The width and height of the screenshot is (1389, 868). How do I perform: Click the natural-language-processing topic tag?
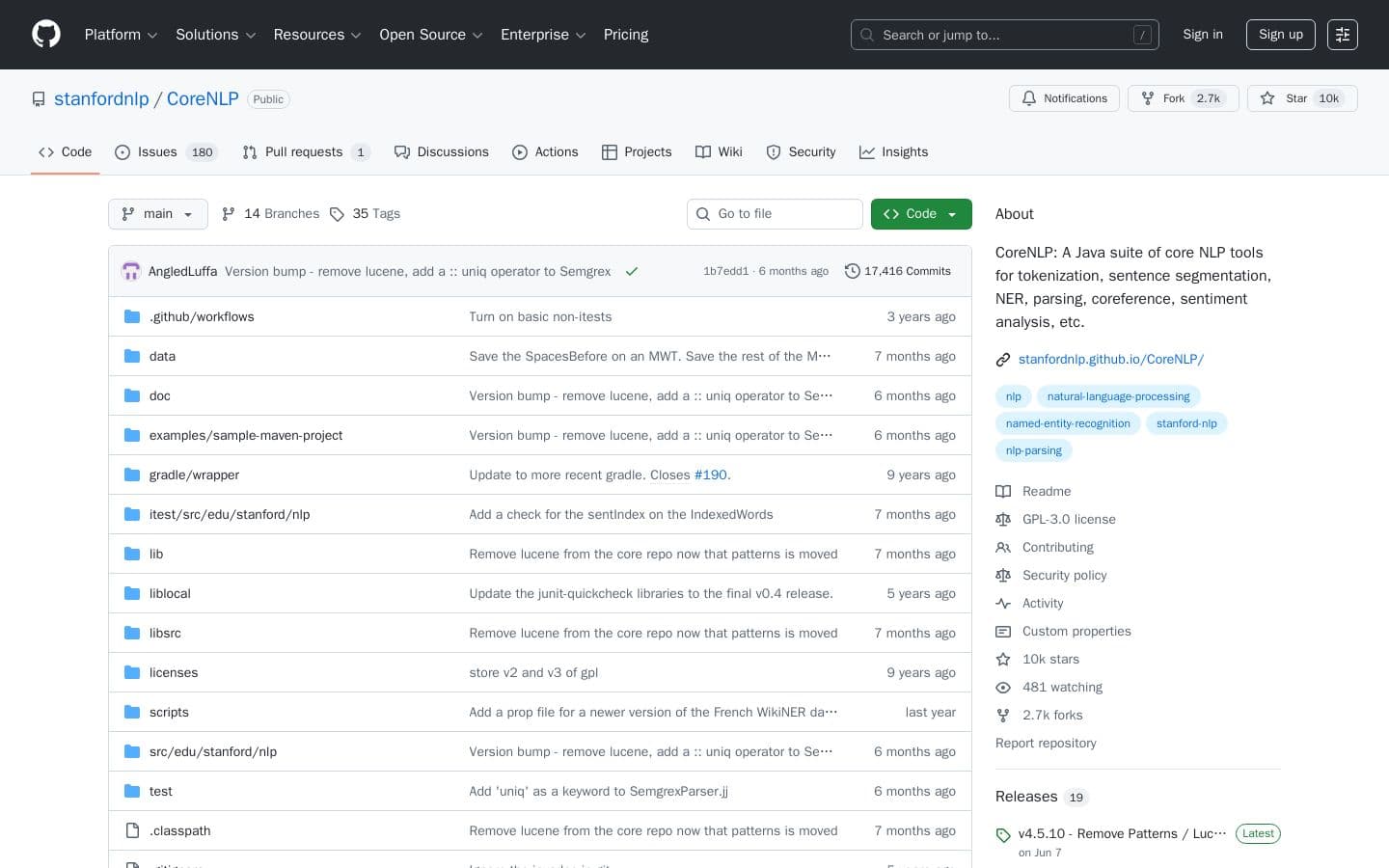(1118, 396)
